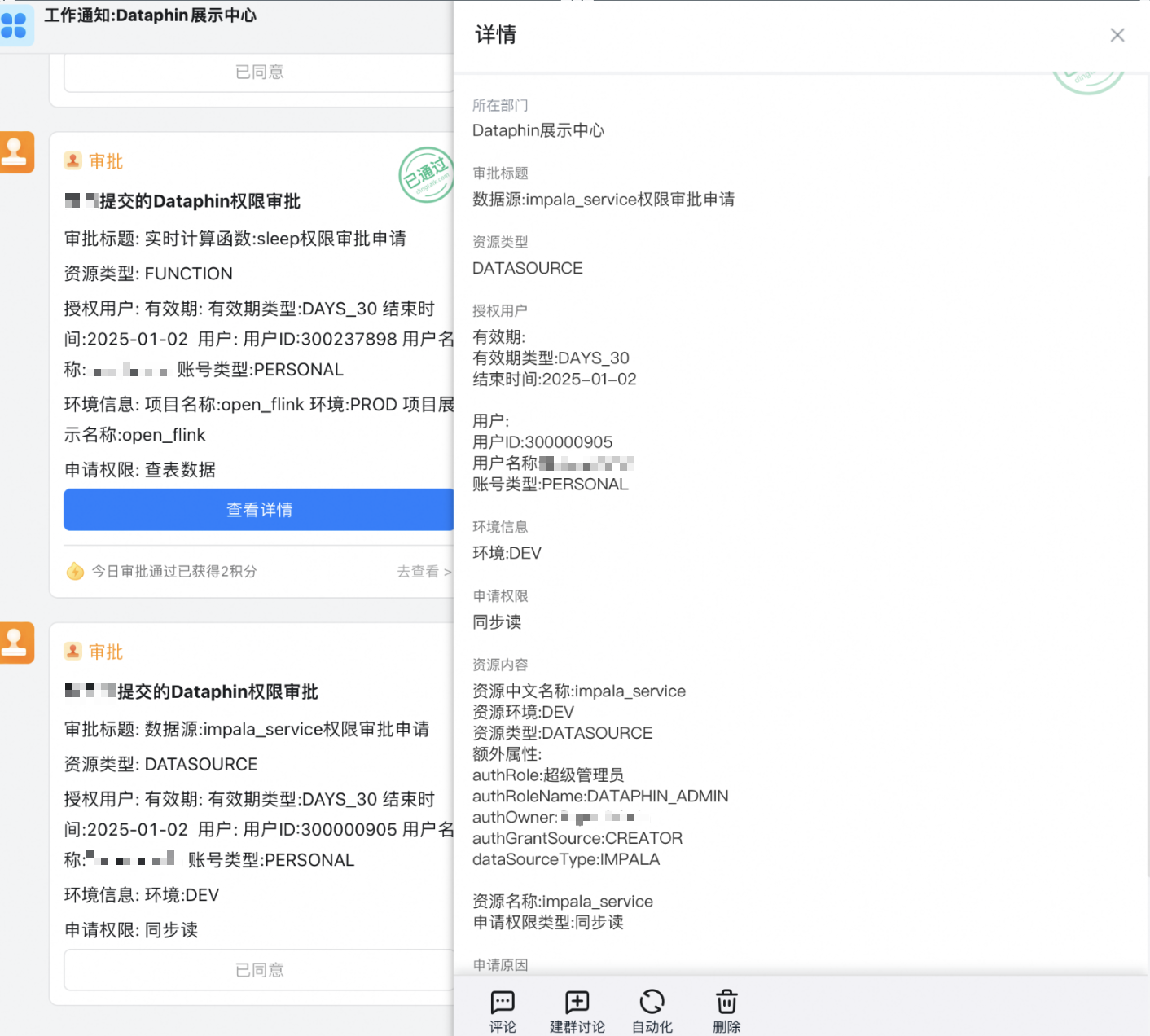The image size is (1150, 1036).
Task: Click the points coin icon
Action: (75, 571)
